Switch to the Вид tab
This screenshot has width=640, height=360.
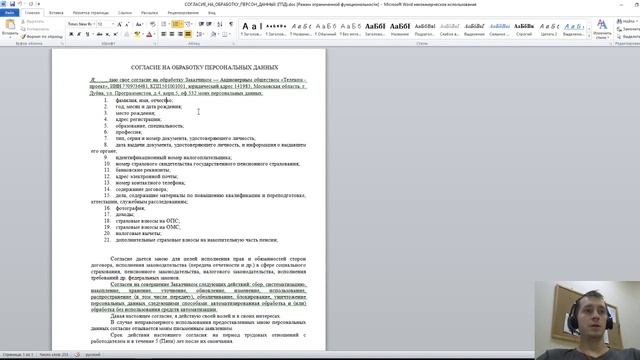(x=211, y=13)
